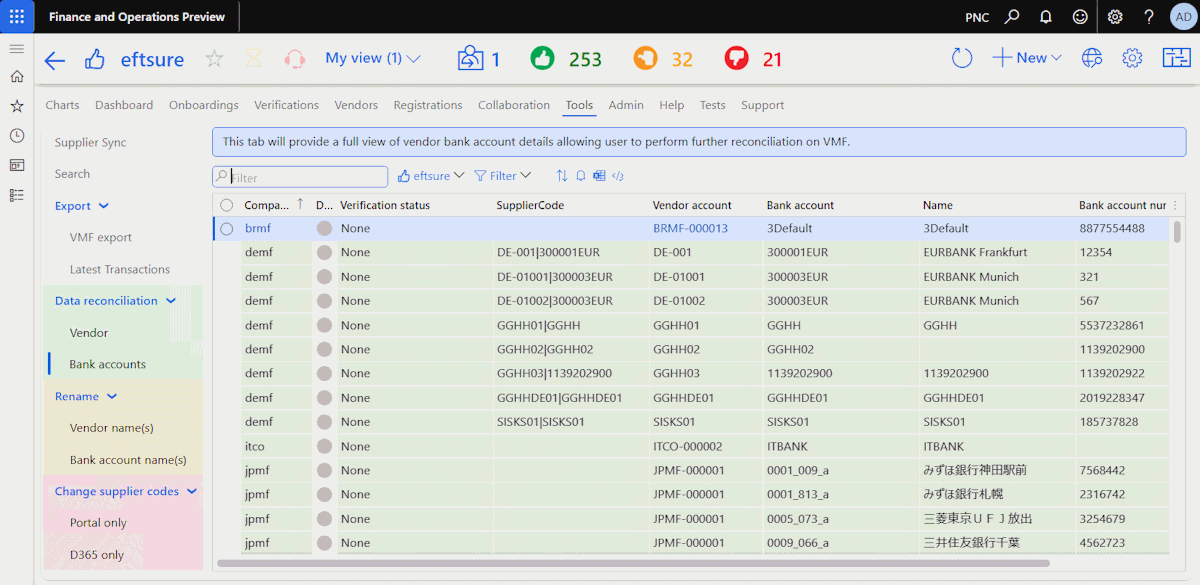This screenshot has height=585, width=1200.
Task: Open Favorites star in left rail
Action: pyautogui.click(x=16, y=106)
